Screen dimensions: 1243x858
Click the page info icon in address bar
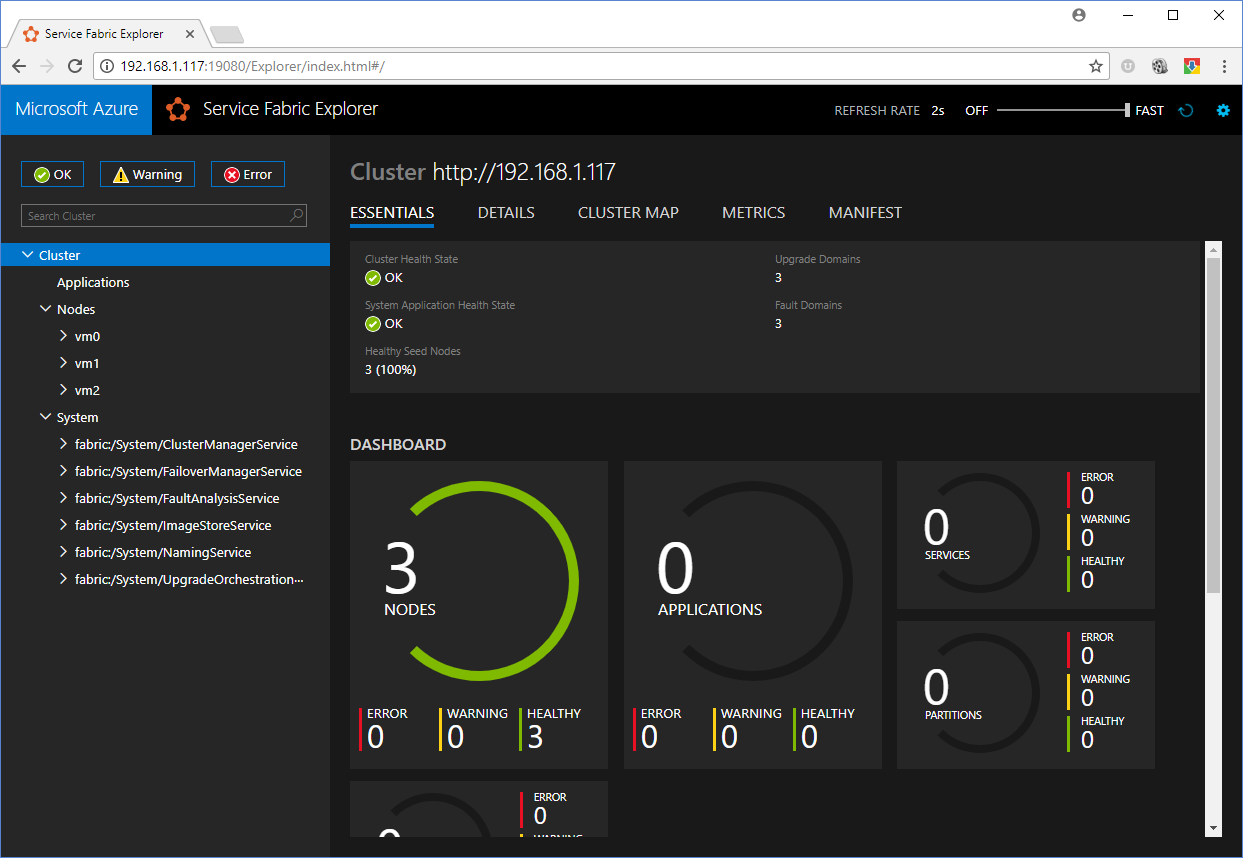(107, 66)
